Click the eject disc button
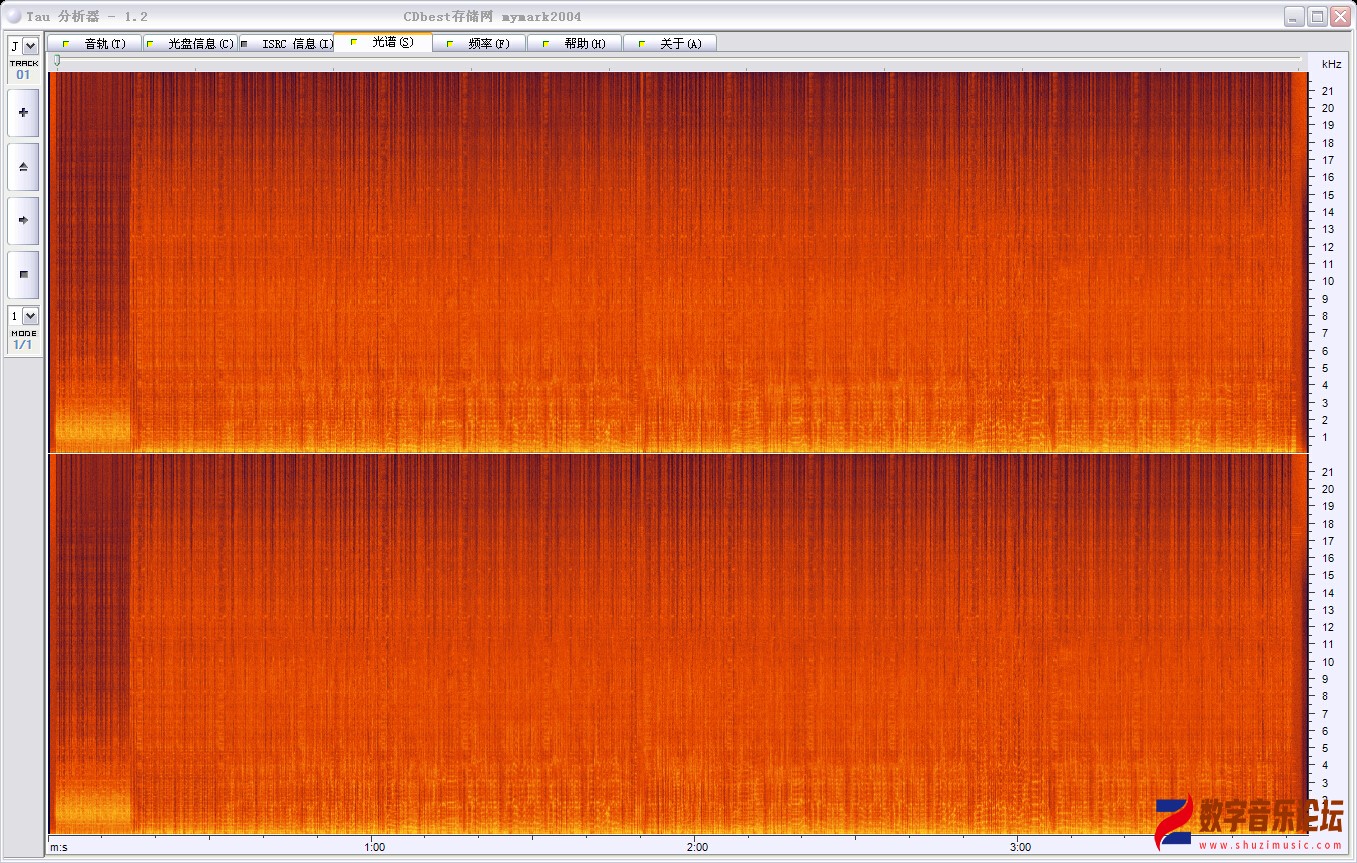This screenshot has height=863, width=1357. point(23,167)
